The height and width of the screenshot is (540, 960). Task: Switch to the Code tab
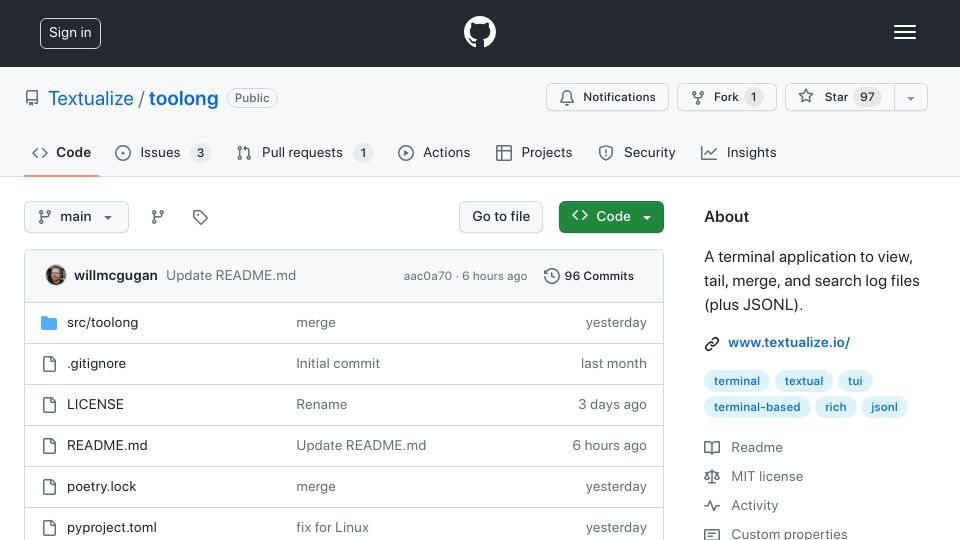(61, 152)
